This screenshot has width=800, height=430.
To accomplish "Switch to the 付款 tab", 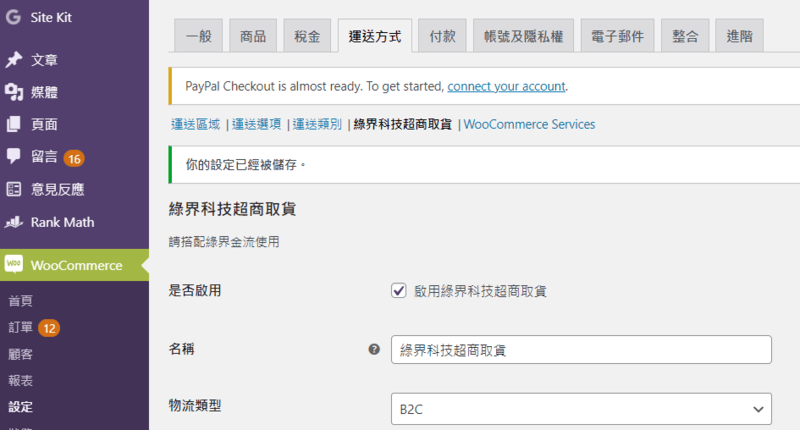I will [x=442, y=36].
